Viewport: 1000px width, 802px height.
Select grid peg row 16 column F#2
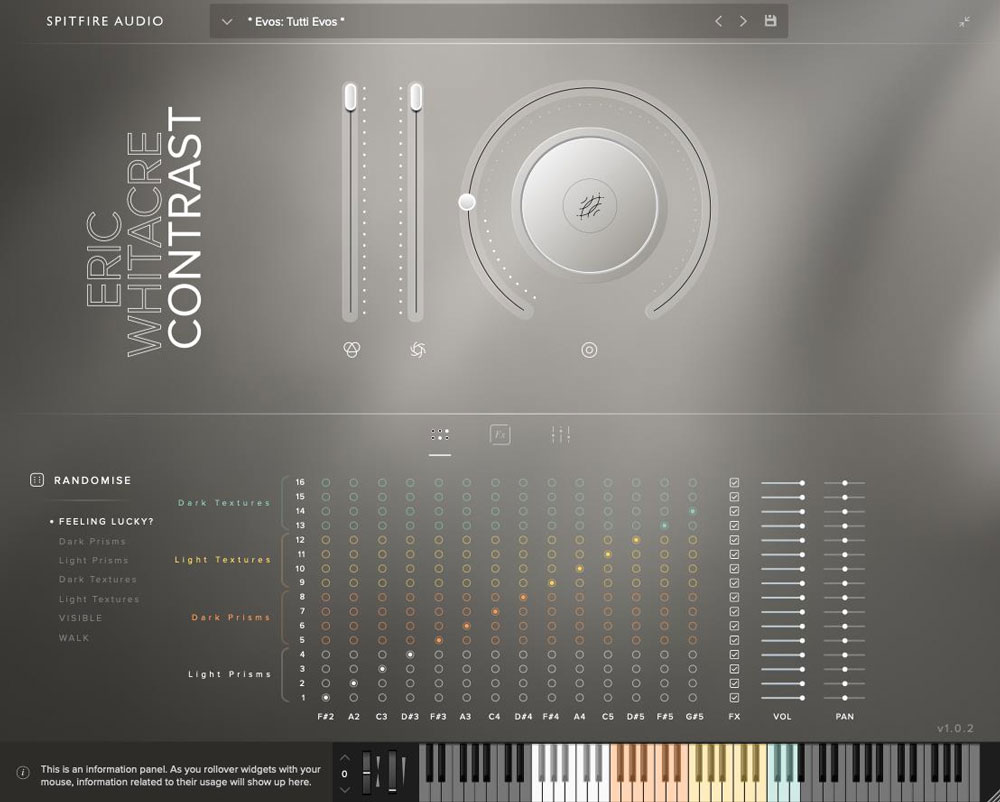[326, 483]
